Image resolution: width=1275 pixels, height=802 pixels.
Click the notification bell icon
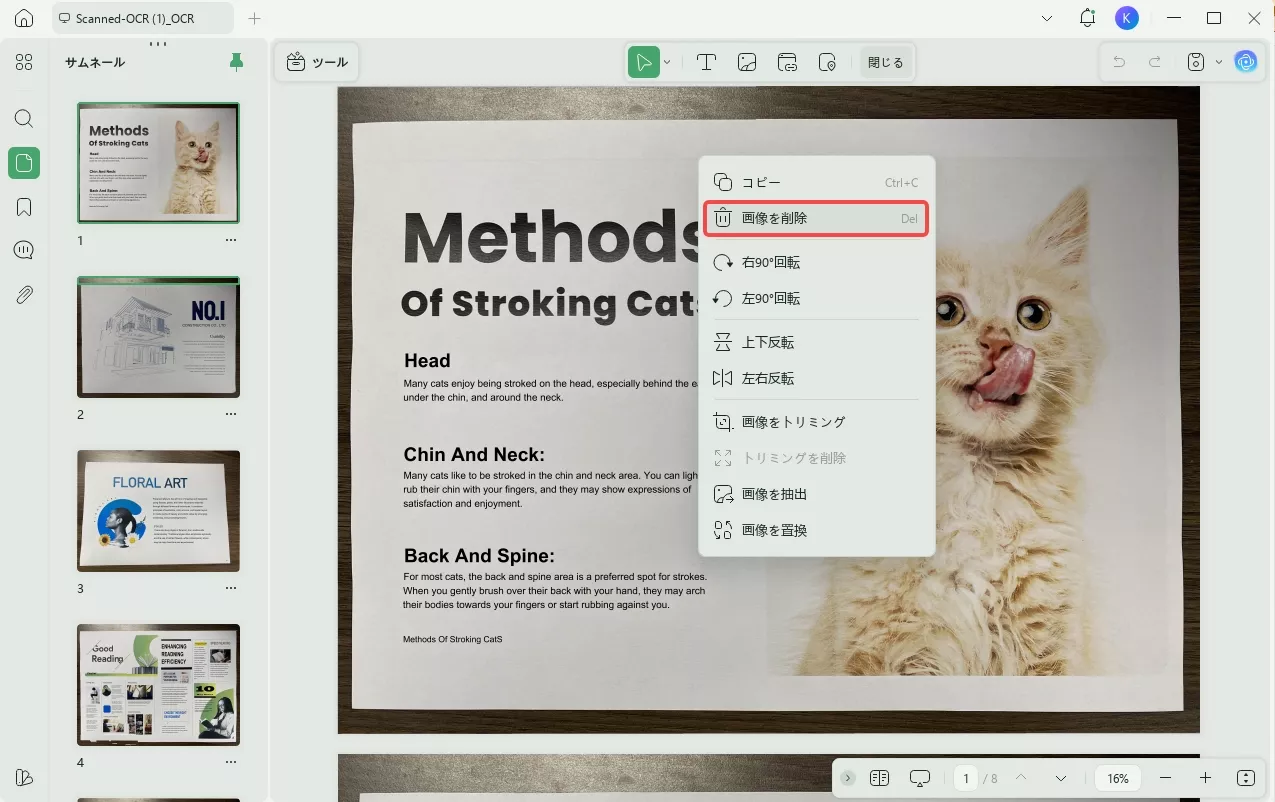[x=1087, y=18]
